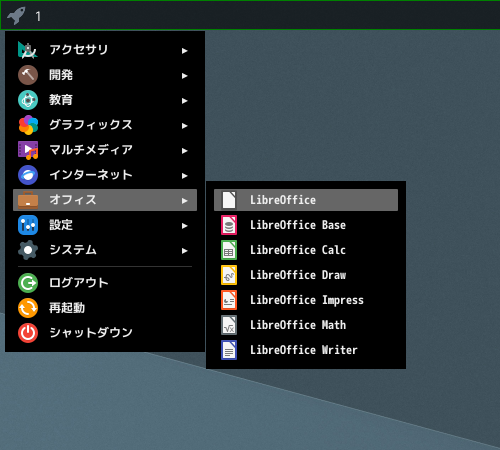The width and height of the screenshot is (500, 450).
Task: Click the オフィス briefcase icon
Action: (x=28, y=200)
